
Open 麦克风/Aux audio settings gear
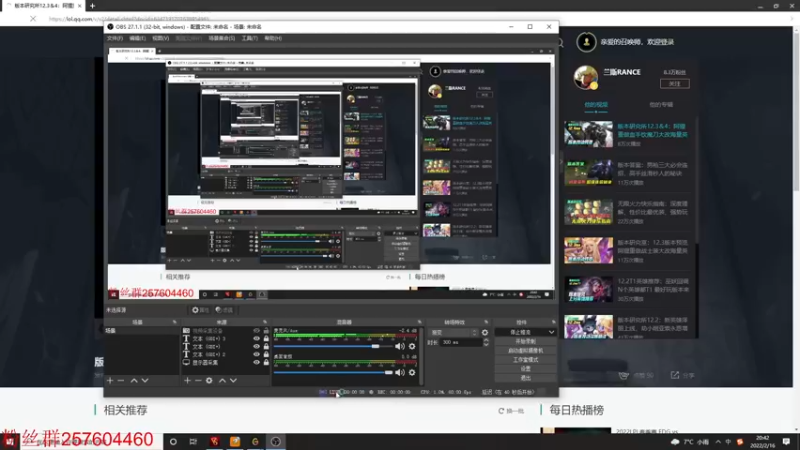point(412,346)
